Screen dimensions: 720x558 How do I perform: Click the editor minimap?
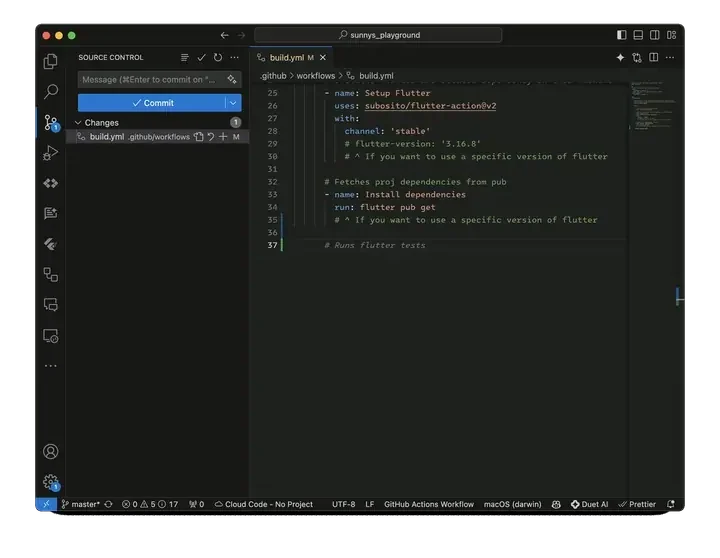click(x=652, y=106)
